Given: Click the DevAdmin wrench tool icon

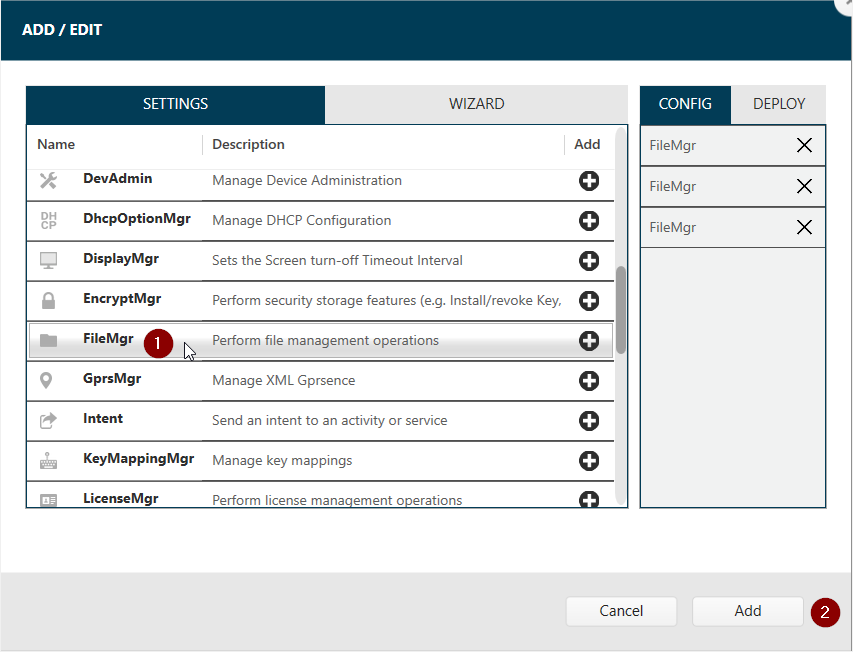Looking at the screenshot, I should (x=48, y=181).
